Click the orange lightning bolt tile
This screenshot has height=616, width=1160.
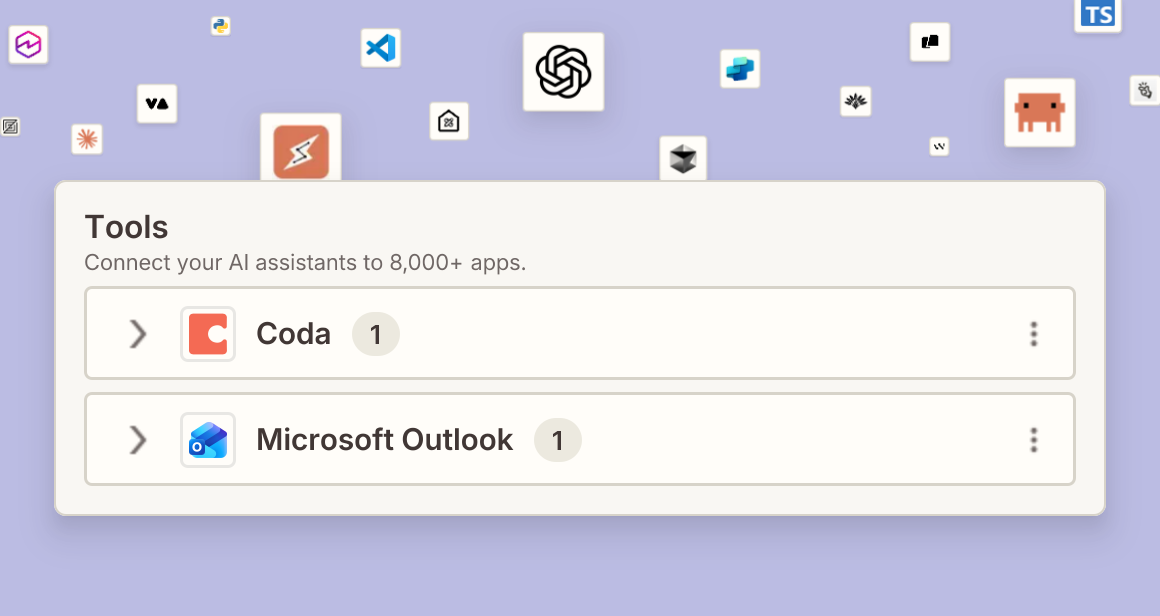pos(300,150)
